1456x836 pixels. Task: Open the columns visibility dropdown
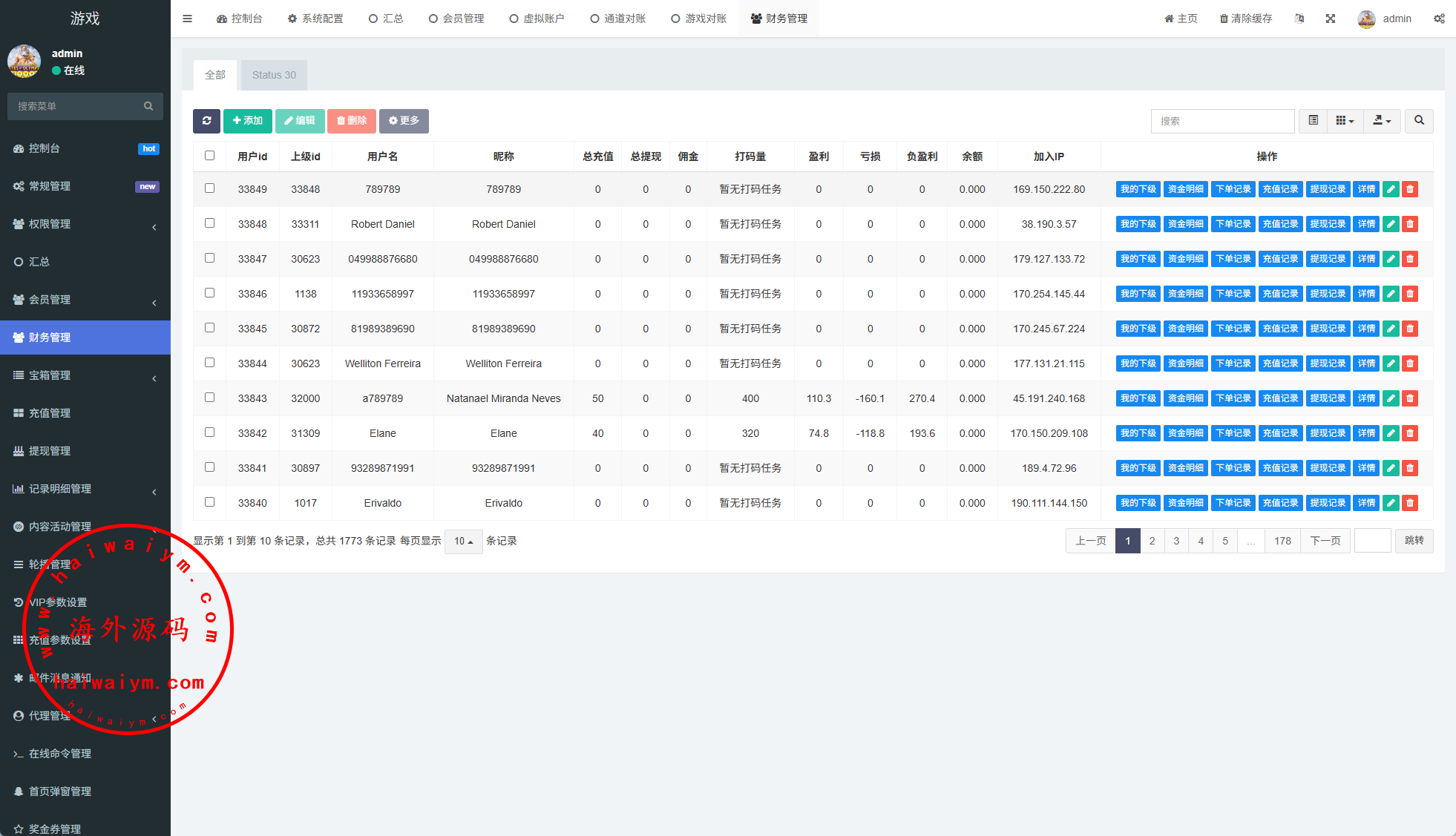(1345, 121)
